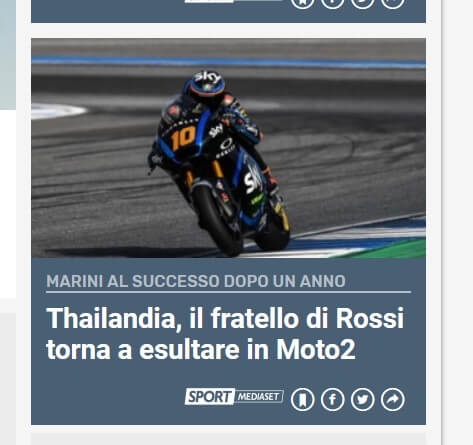Tweet the Thailandia Moto2 article
This screenshot has width=473, height=445.
coord(363,399)
